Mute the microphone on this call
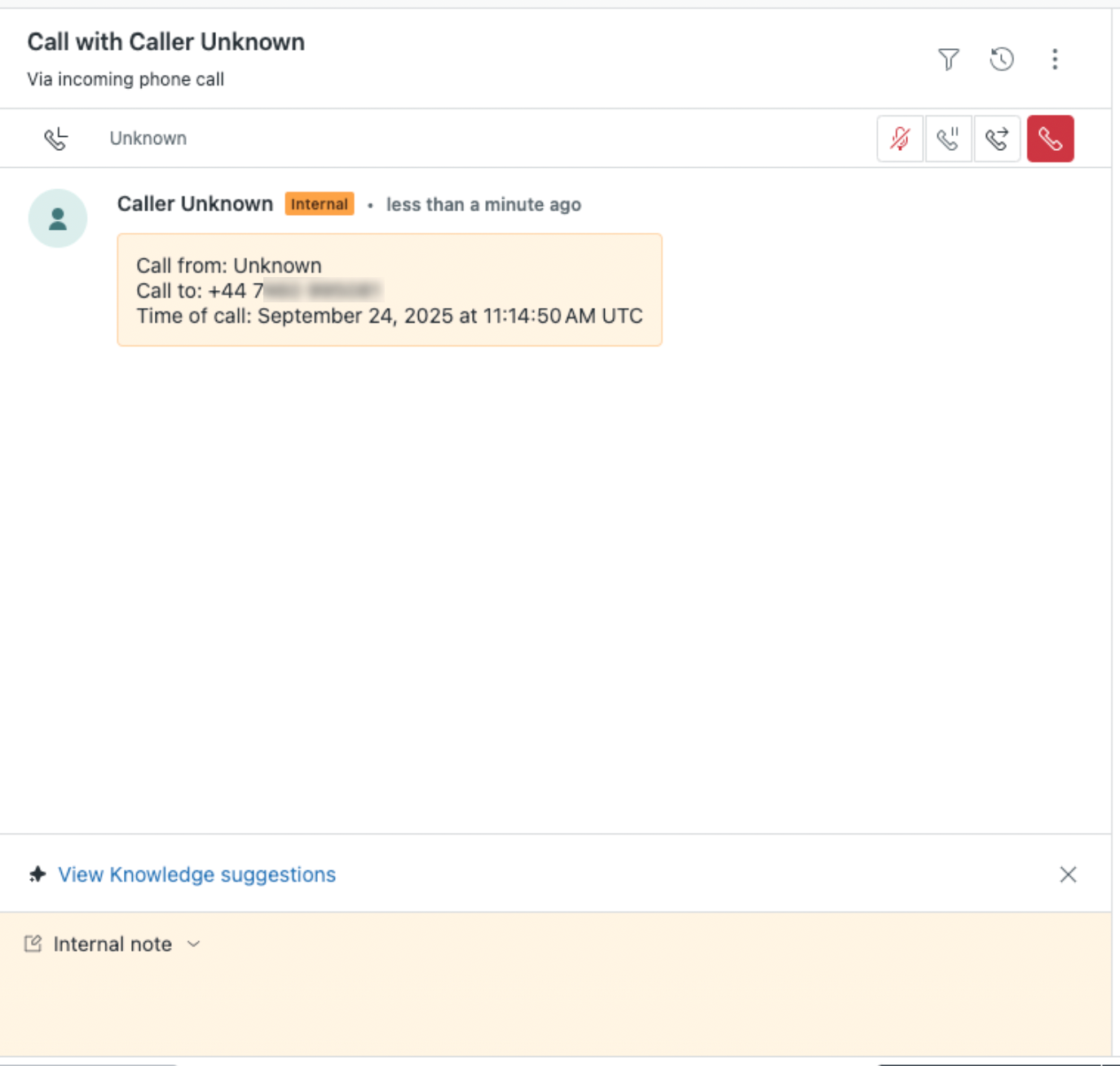This screenshot has width=1120, height=1066. [900, 139]
